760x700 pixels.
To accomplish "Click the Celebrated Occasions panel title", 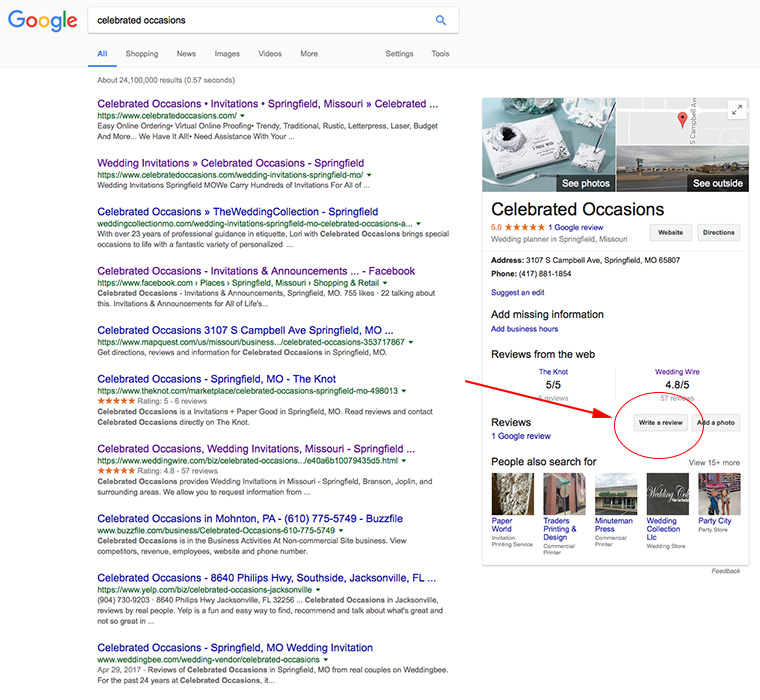I will pos(577,209).
